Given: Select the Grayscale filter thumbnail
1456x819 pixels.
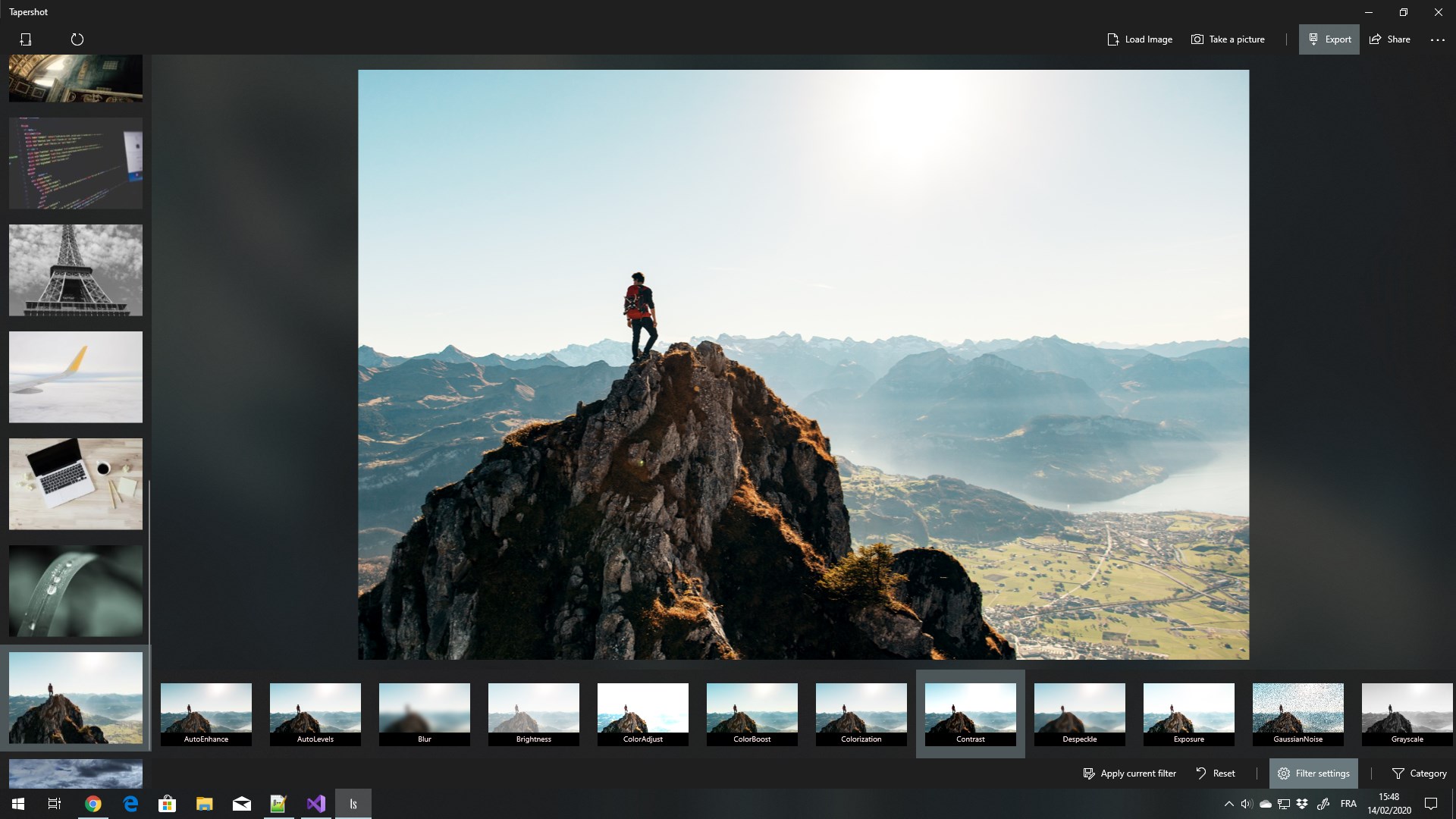Looking at the screenshot, I should point(1407,714).
